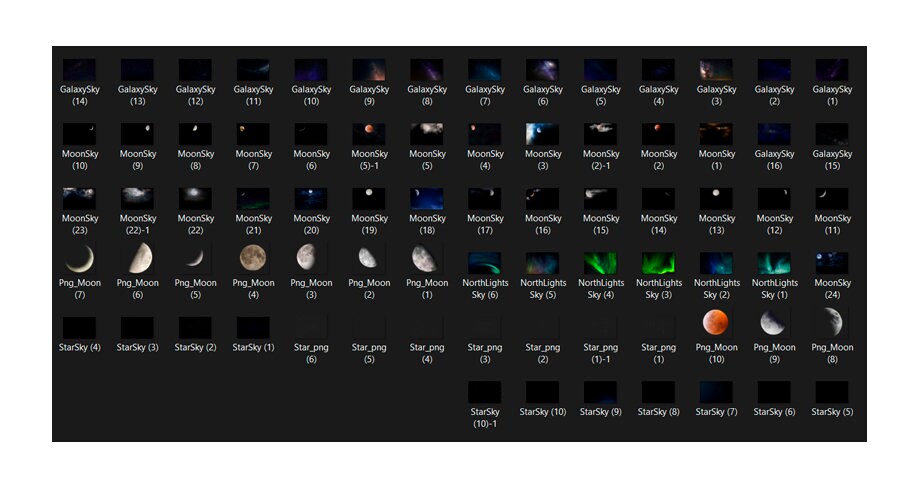
Task: Click the "MoonSky (16)" label
Action: coord(543,224)
